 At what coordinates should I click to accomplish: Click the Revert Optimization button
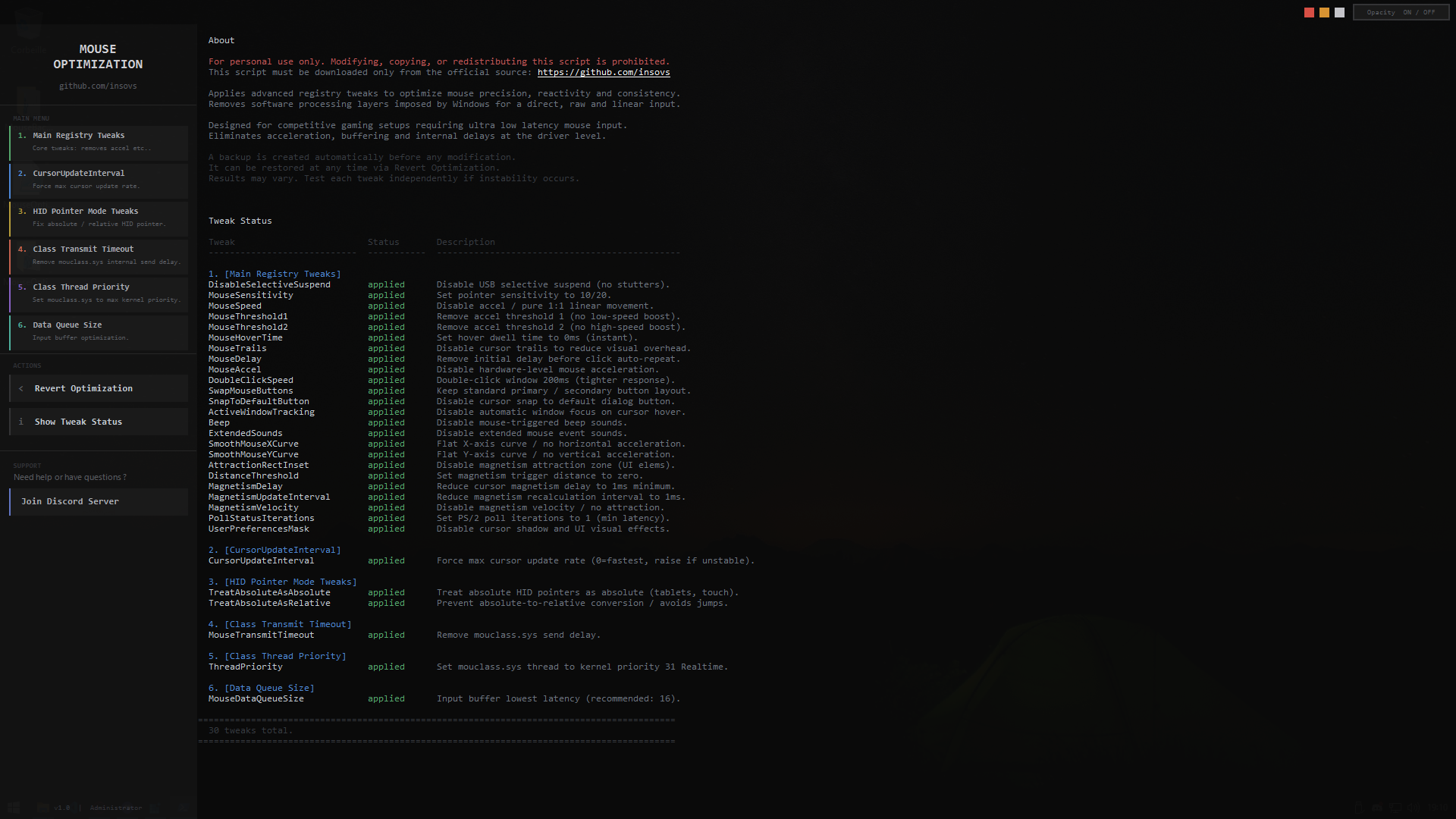(99, 388)
